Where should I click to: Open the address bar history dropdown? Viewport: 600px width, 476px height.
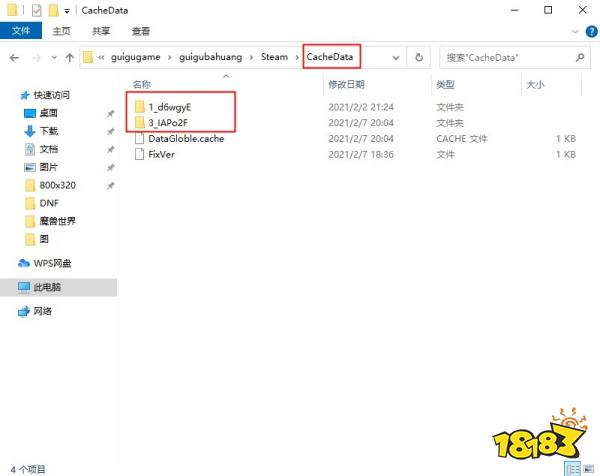[x=396, y=58]
